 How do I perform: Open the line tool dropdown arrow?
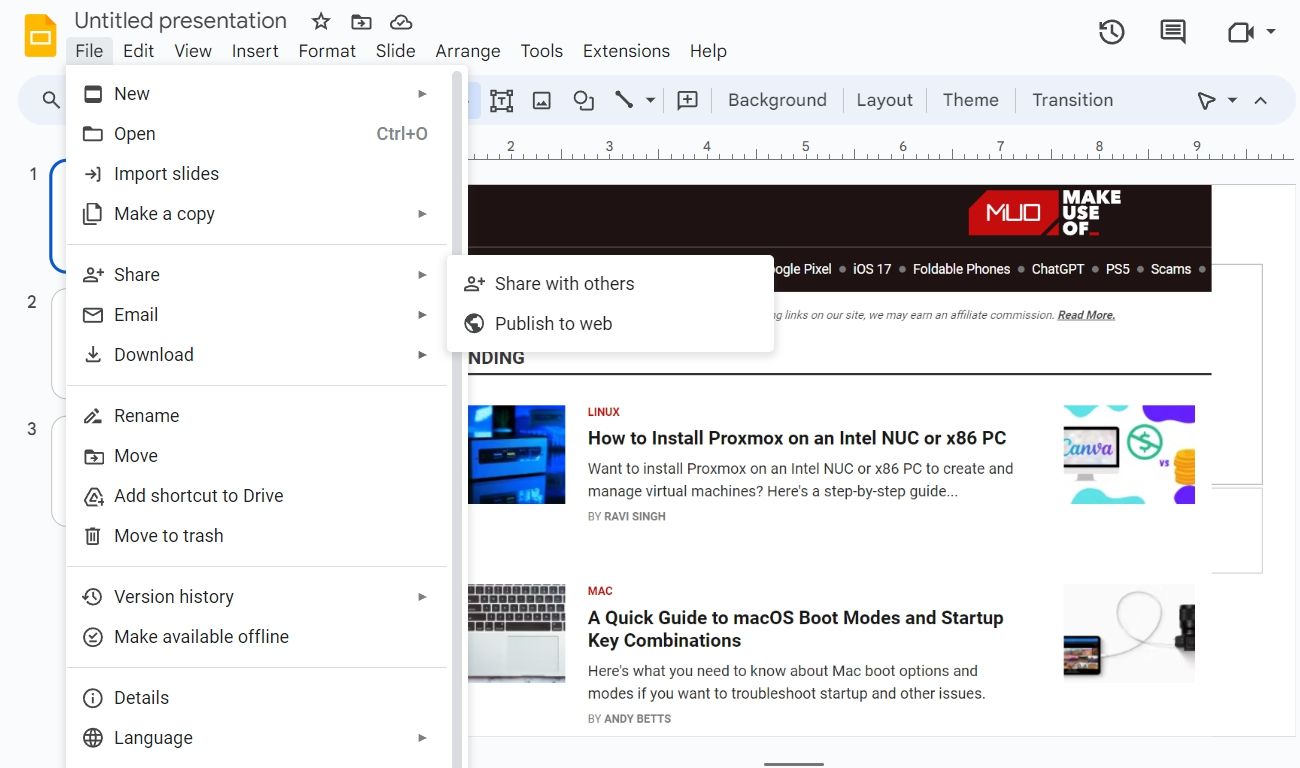pos(650,100)
